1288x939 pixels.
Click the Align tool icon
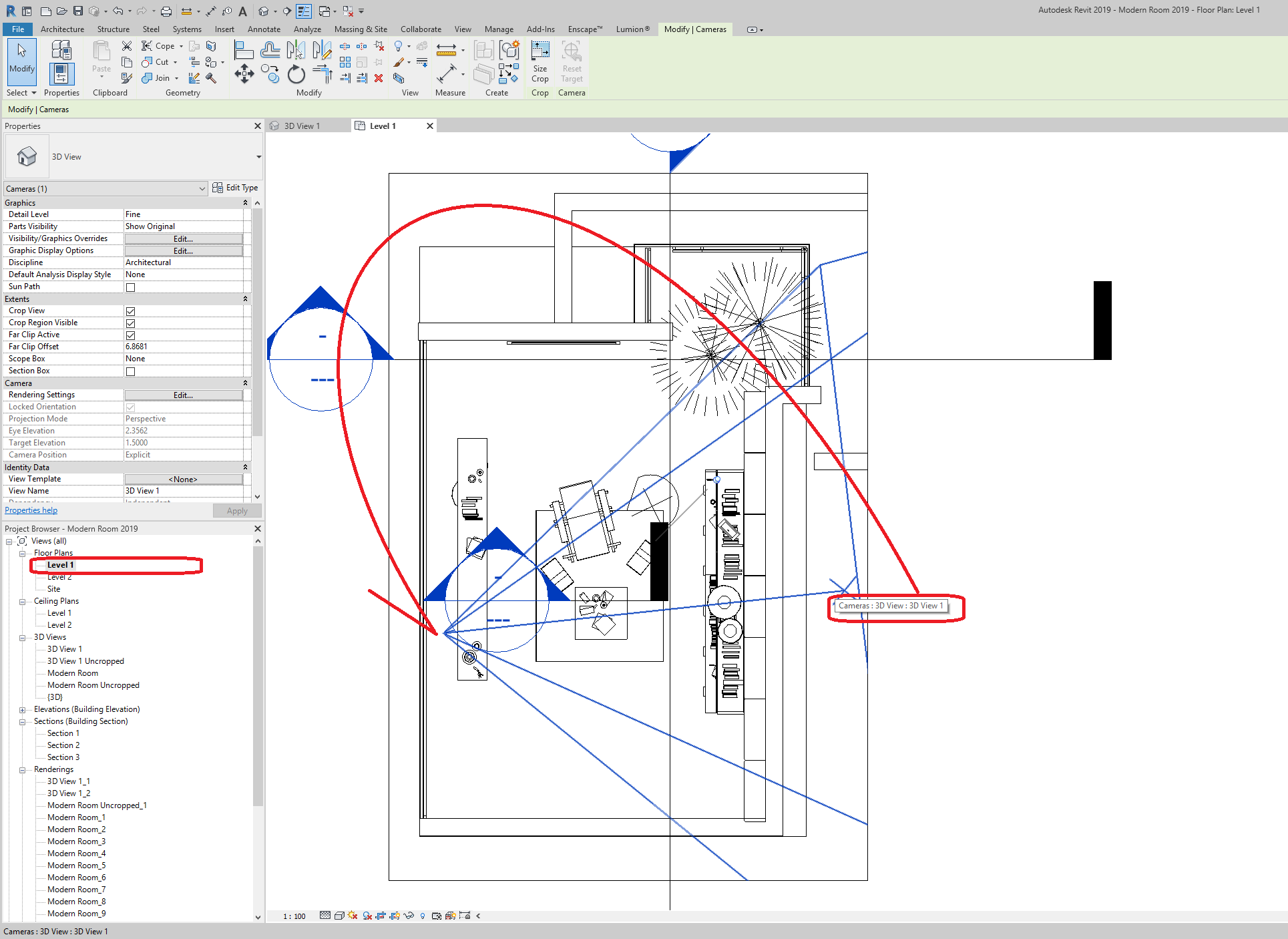point(244,50)
